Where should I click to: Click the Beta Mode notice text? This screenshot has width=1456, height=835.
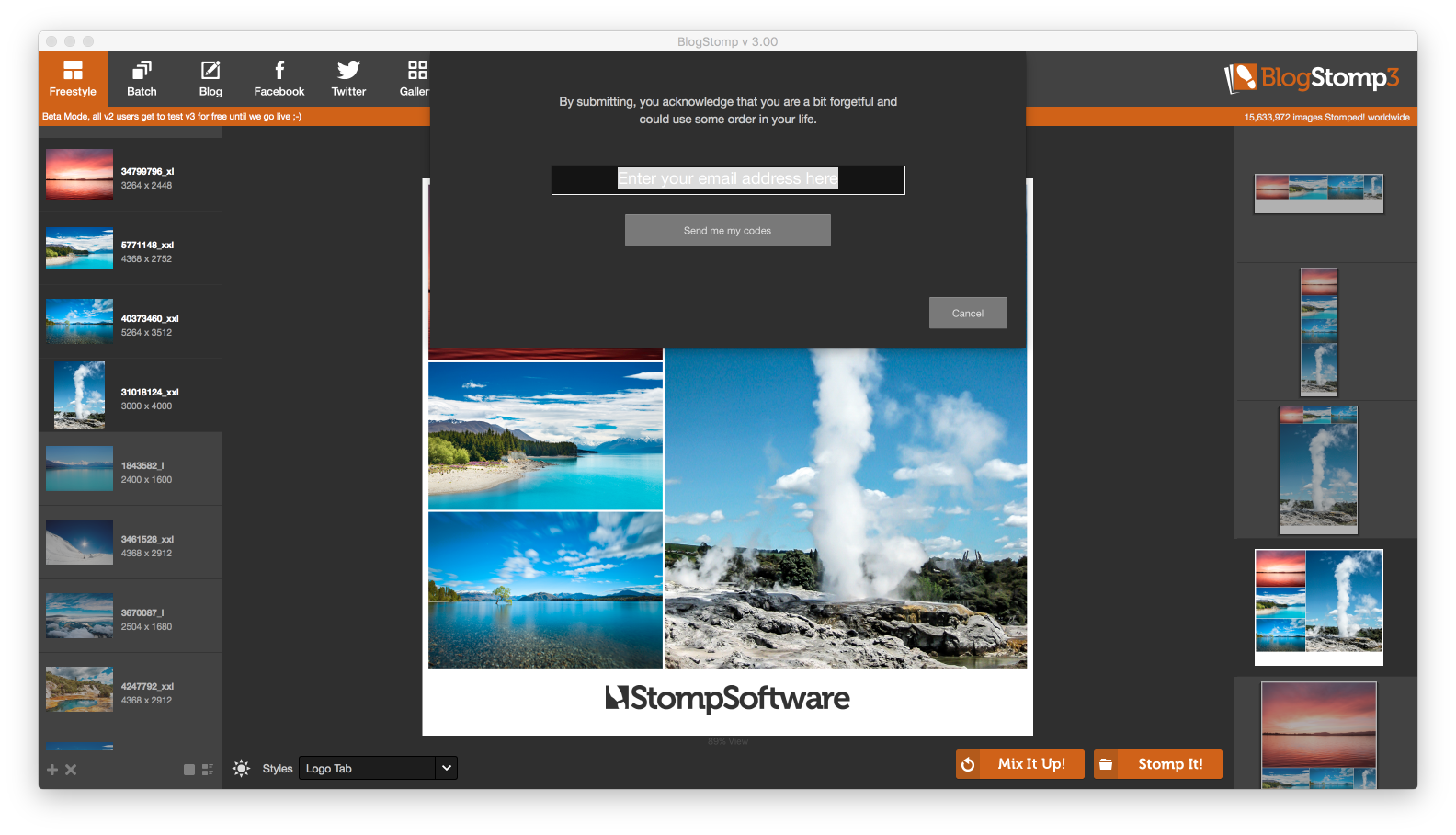point(172,117)
